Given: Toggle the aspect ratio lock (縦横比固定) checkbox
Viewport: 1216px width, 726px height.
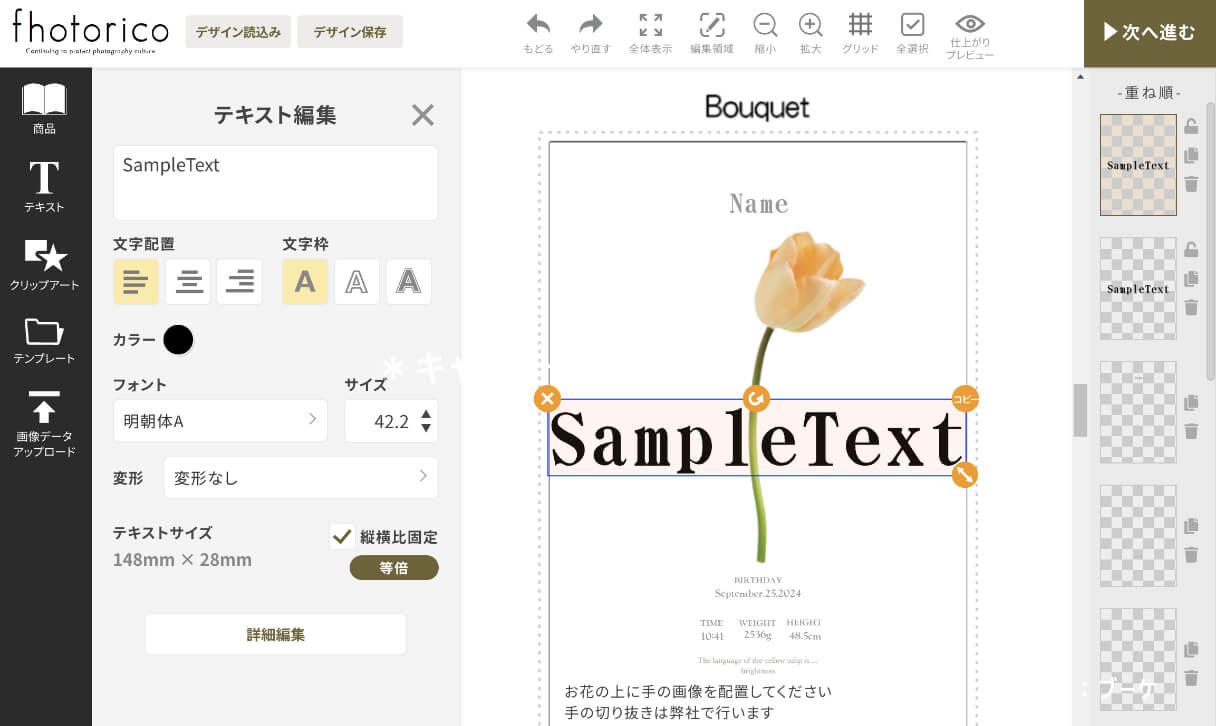Looking at the screenshot, I should [x=342, y=536].
